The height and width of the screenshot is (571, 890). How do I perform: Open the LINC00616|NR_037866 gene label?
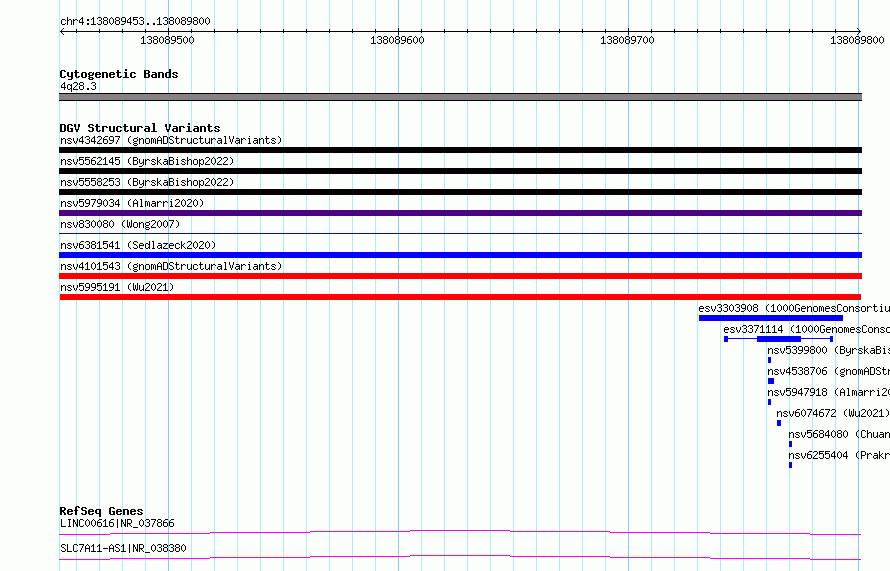click(x=117, y=523)
